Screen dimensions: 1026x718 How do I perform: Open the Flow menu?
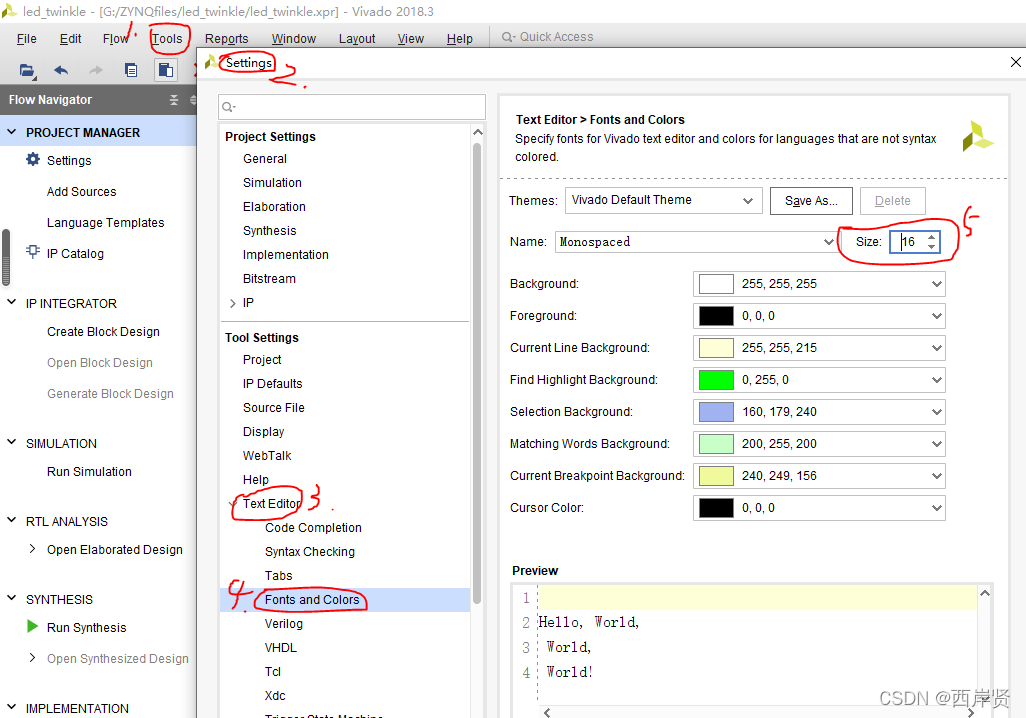point(115,39)
